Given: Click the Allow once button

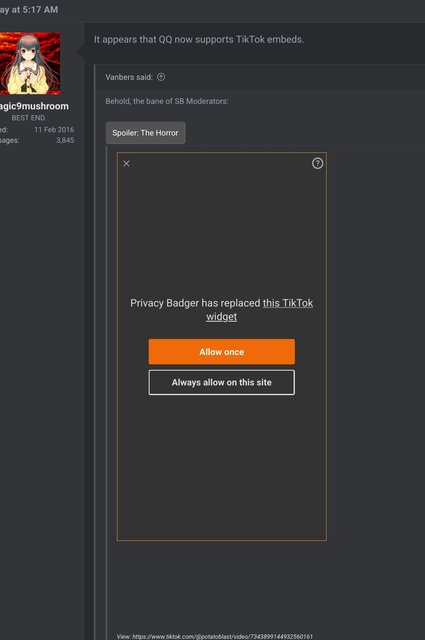Looking at the screenshot, I should (222, 351).
